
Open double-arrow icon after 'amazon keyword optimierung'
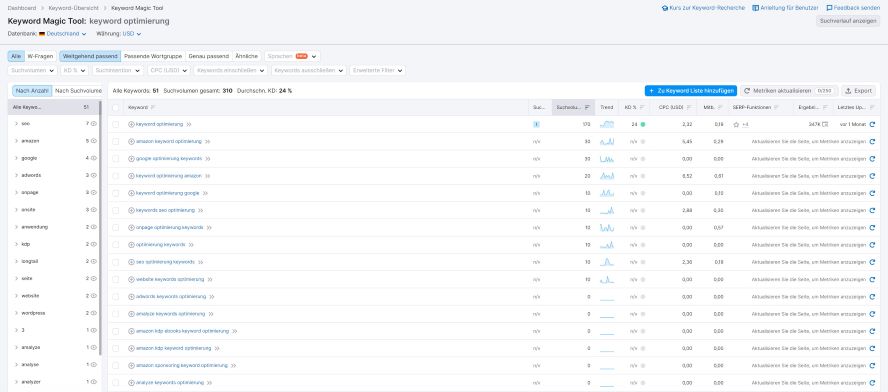(x=207, y=142)
